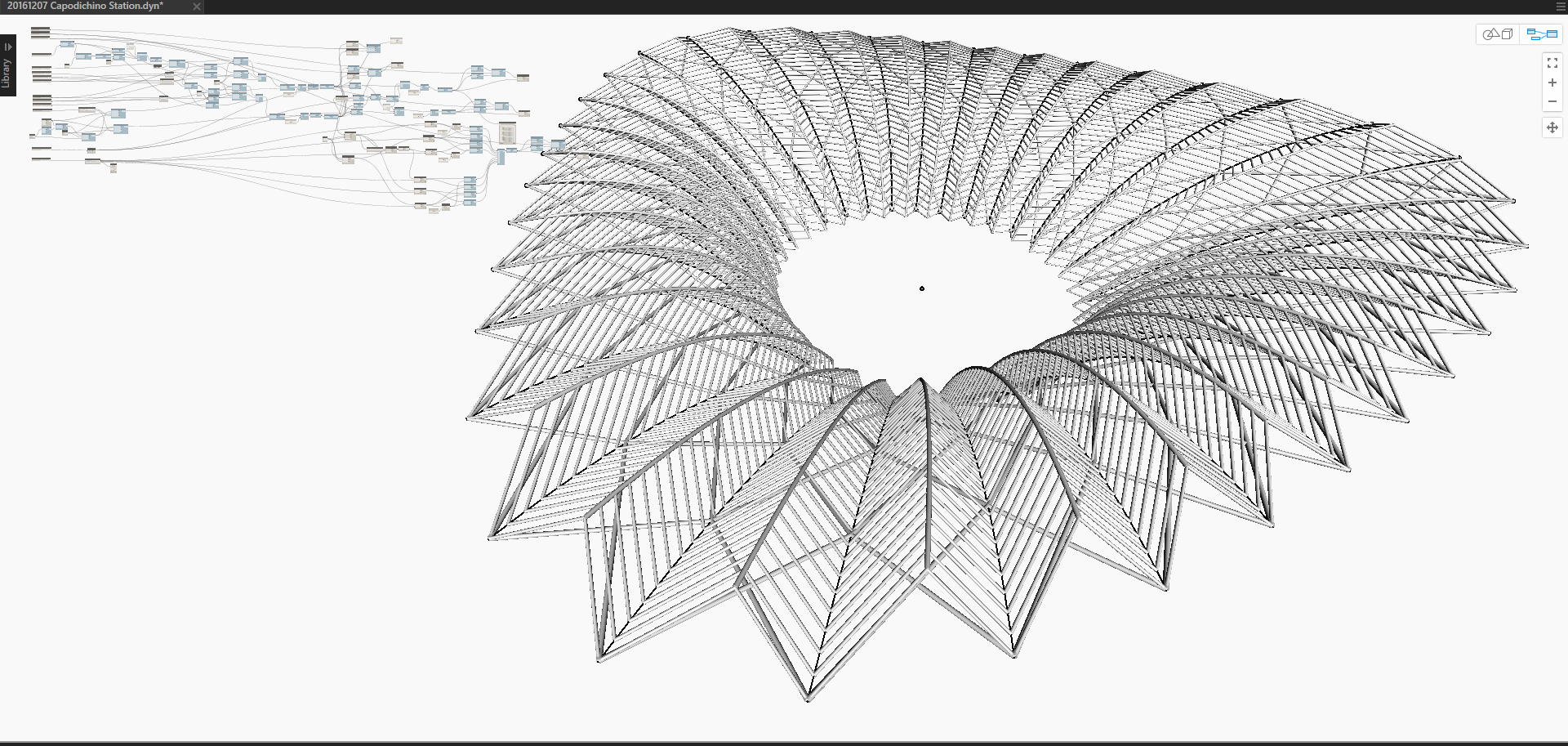Zoom in using the plus icon

pos(1552,83)
